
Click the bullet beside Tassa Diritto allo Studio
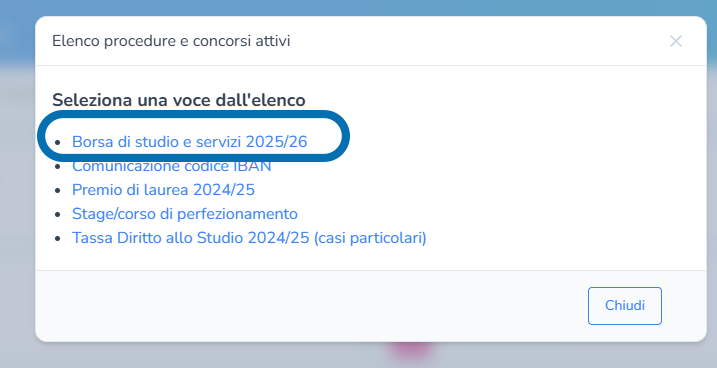point(57,238)
